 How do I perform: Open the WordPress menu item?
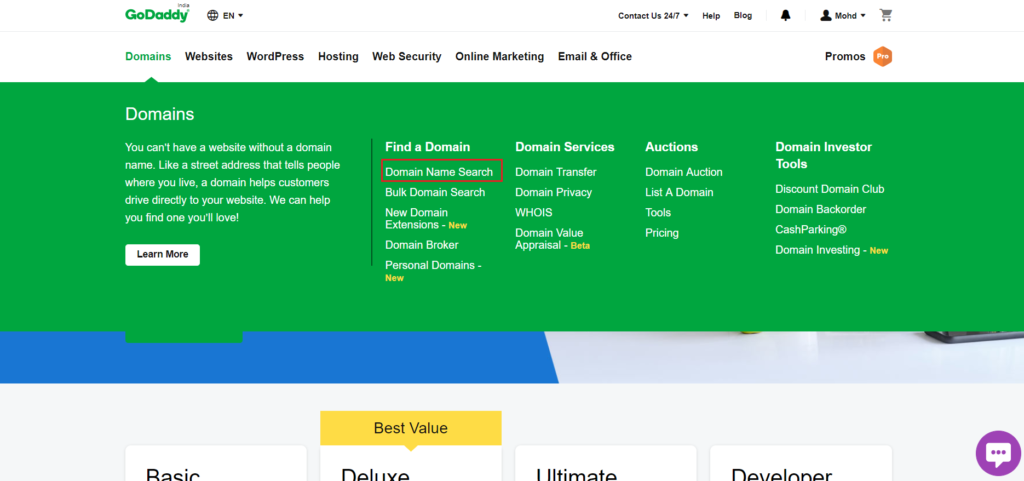tap(275, 57)
